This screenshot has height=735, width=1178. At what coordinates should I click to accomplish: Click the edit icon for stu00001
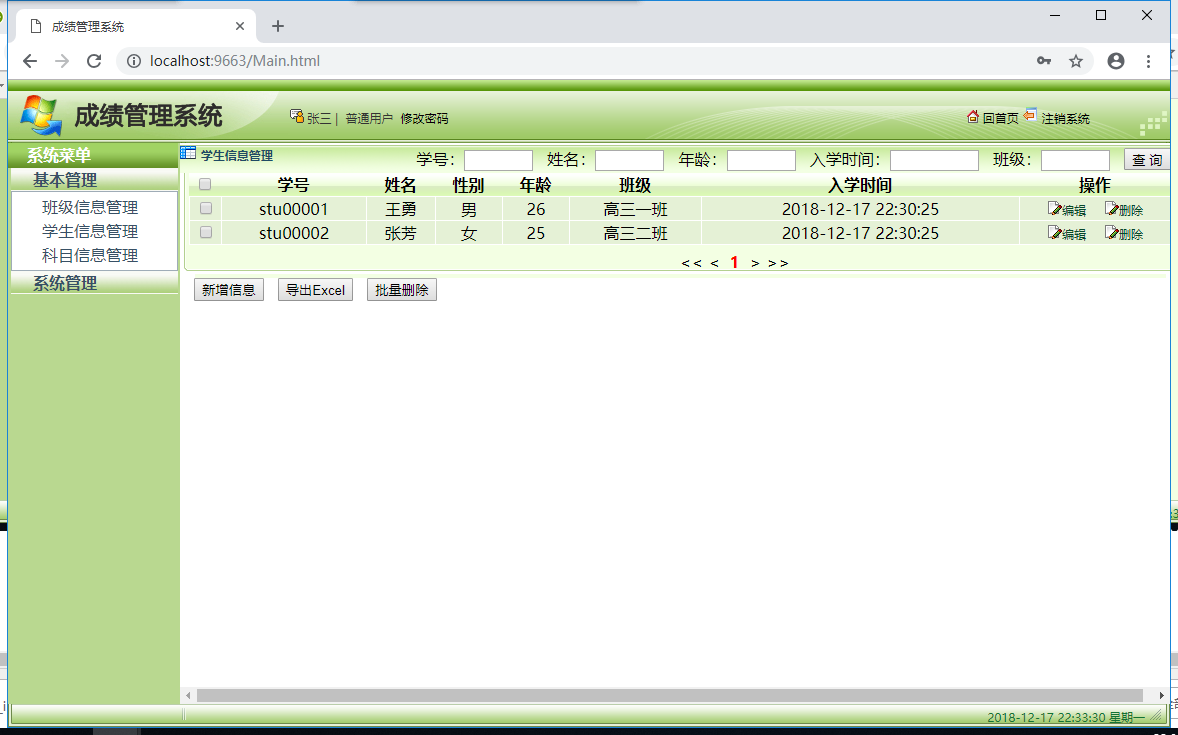click(x=1055, y=209)
